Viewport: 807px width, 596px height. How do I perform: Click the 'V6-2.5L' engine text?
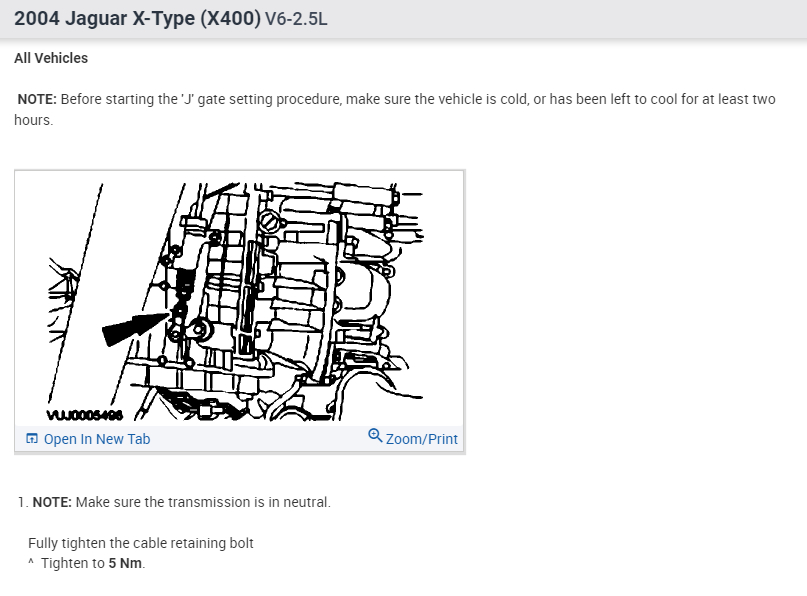(x=296, y=19)
